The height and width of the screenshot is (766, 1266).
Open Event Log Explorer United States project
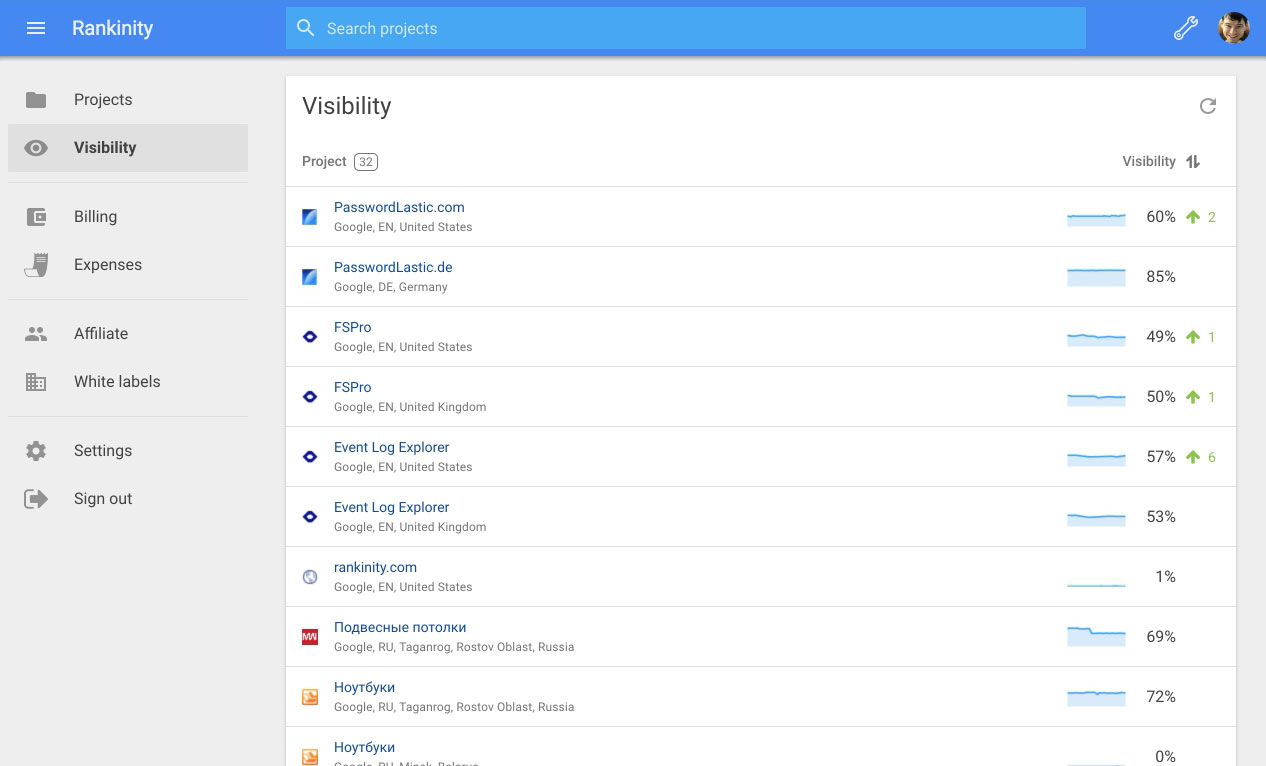coord(392,447)
